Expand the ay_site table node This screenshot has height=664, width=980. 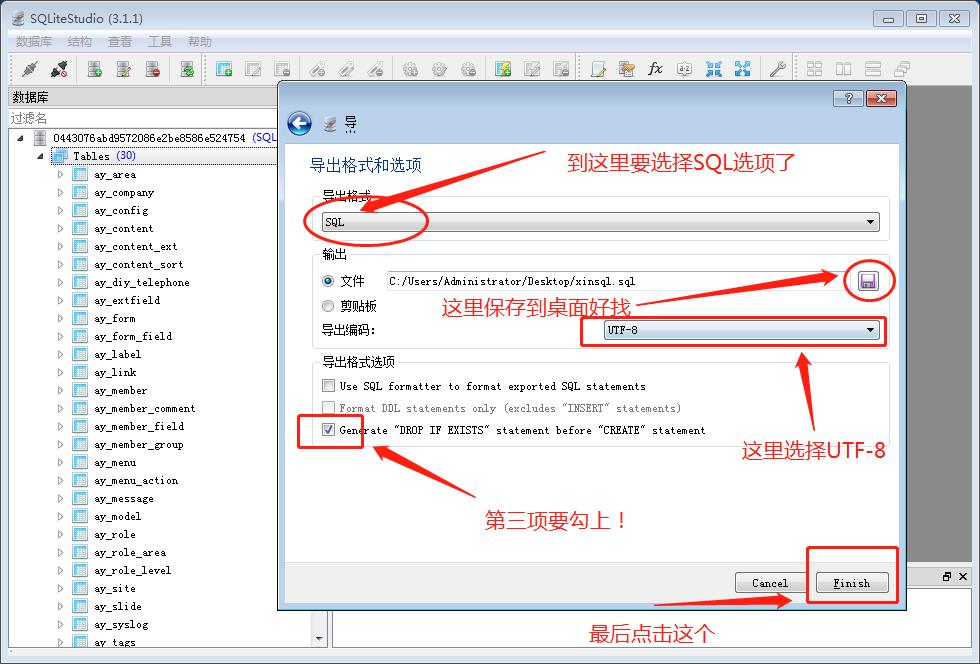pyautogui.click(x=60, y=588)
